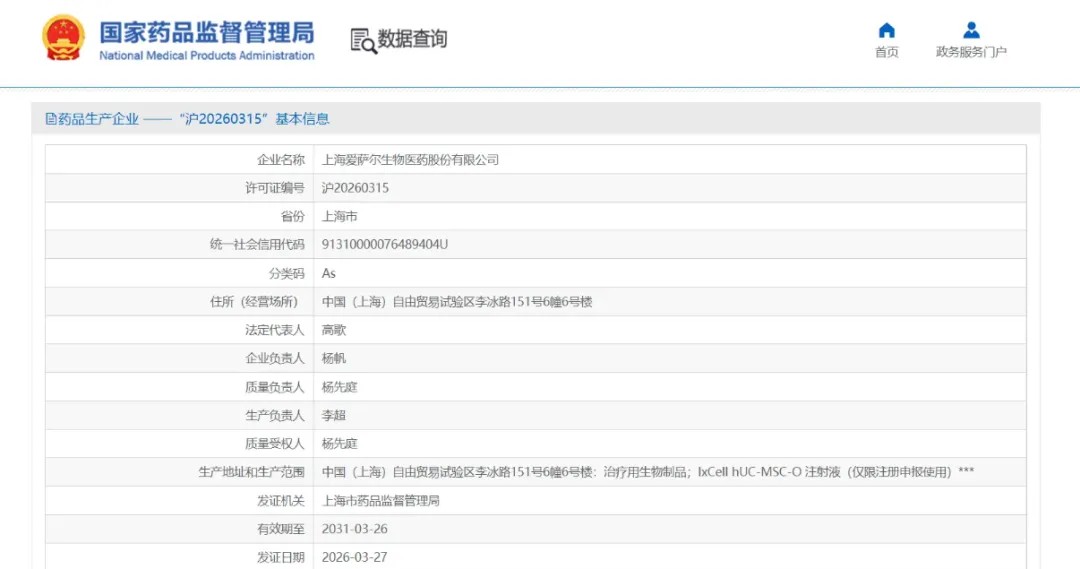The height and width of the screenshot is (569, 1080).
Task: Select 企业负责人 value 杨帆
Action: tap(334, 358)
